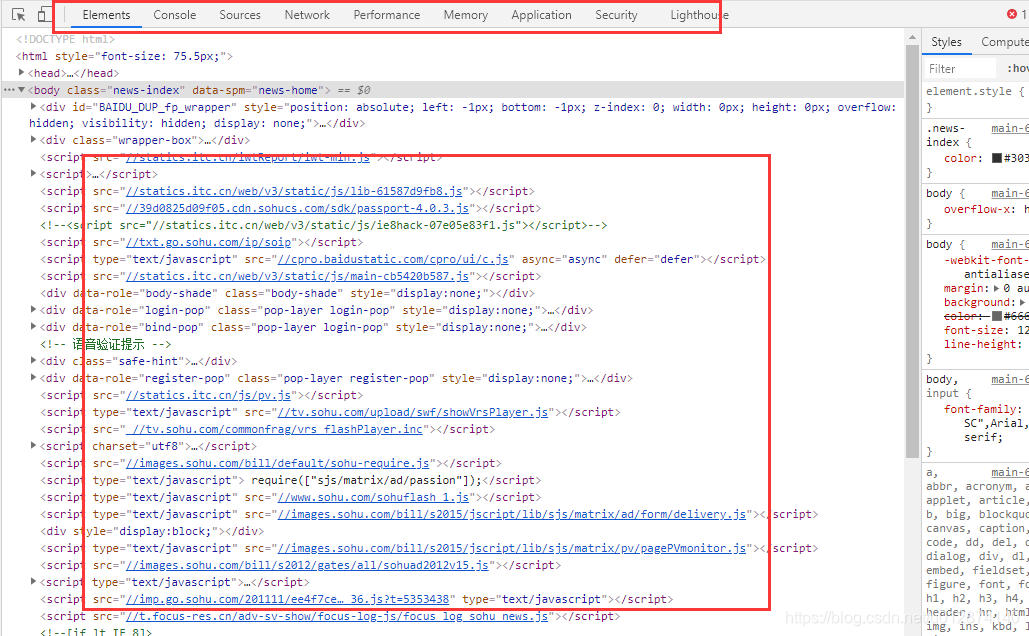Screen dimensions: 1029x636
Task: Toggle the device toolbar icon
Action: (43, 14)
